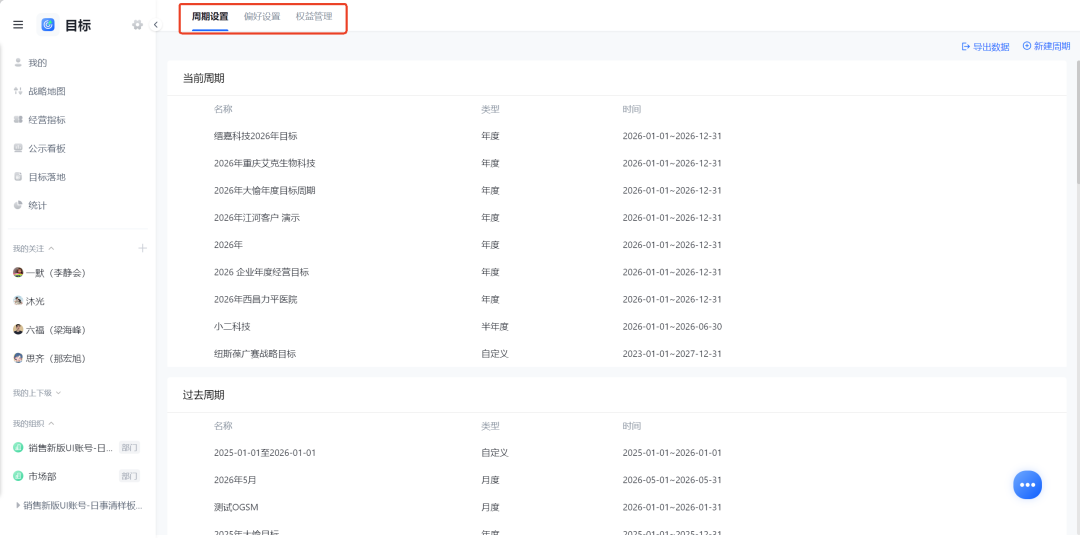1080x538 pixels.
Task: Click the 新建周期 button
Action: point(1046,46)
